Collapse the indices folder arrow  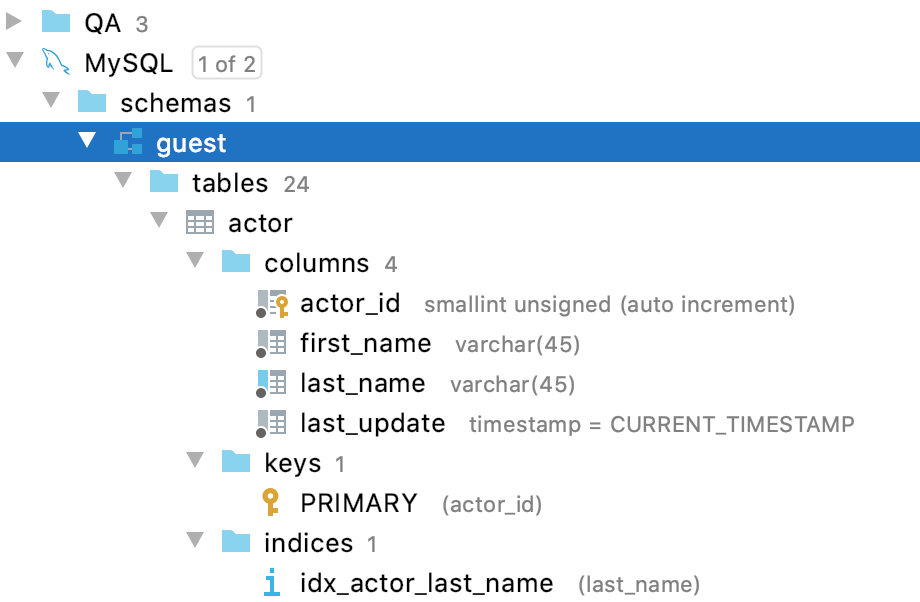click(195, 542)
